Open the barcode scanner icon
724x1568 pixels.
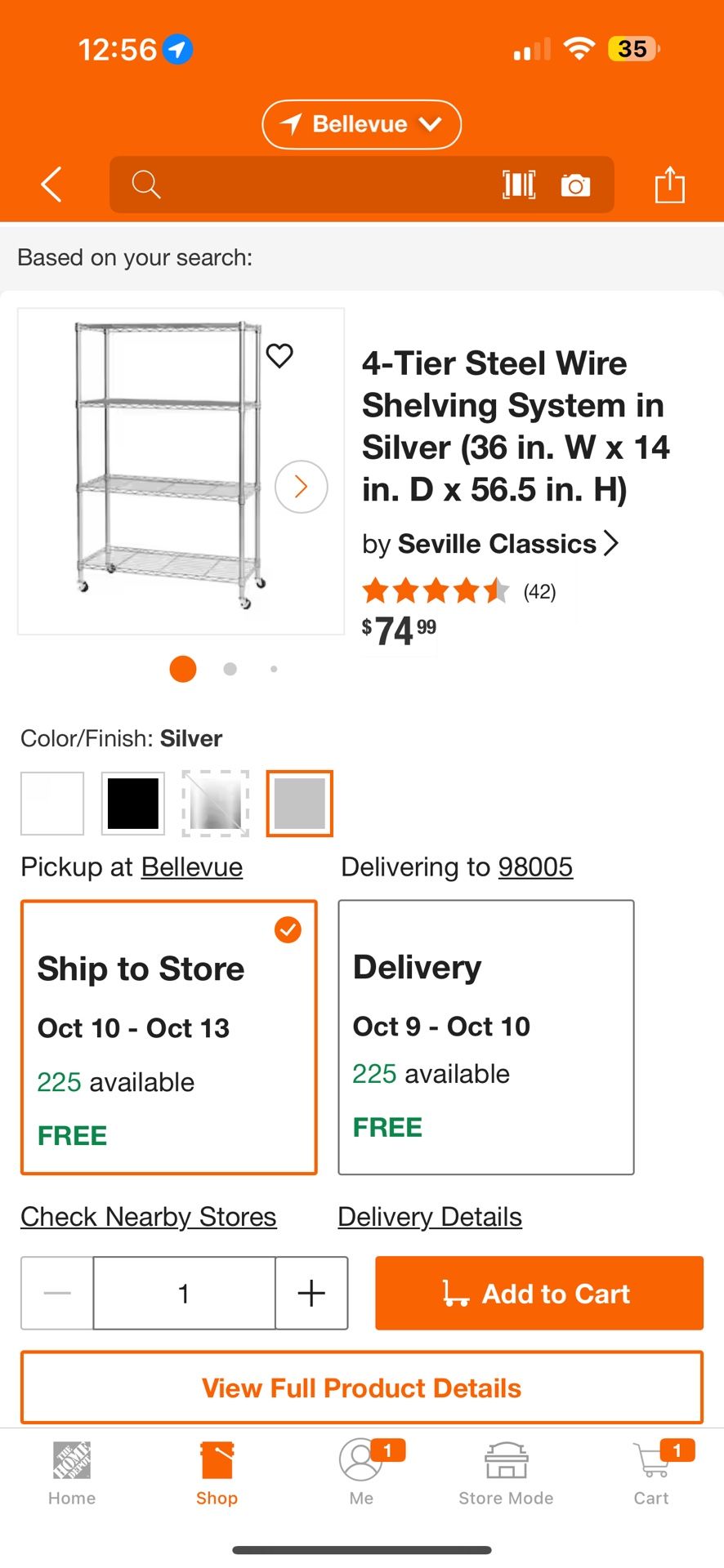coord(519,185)
